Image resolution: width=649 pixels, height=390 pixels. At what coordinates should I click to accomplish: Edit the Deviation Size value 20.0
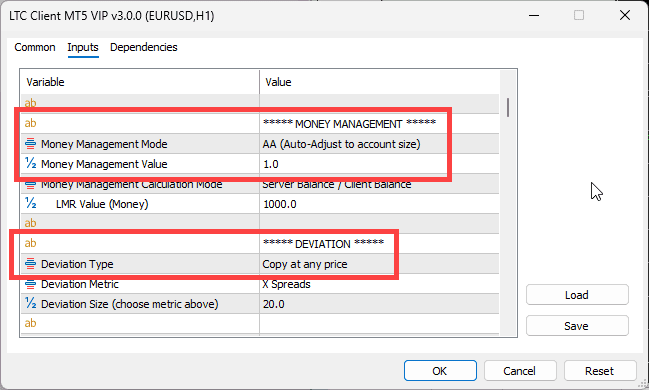point(379,304)
